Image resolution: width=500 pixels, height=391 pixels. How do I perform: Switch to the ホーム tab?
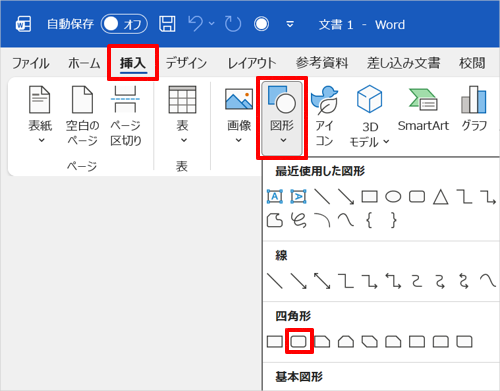84,63
